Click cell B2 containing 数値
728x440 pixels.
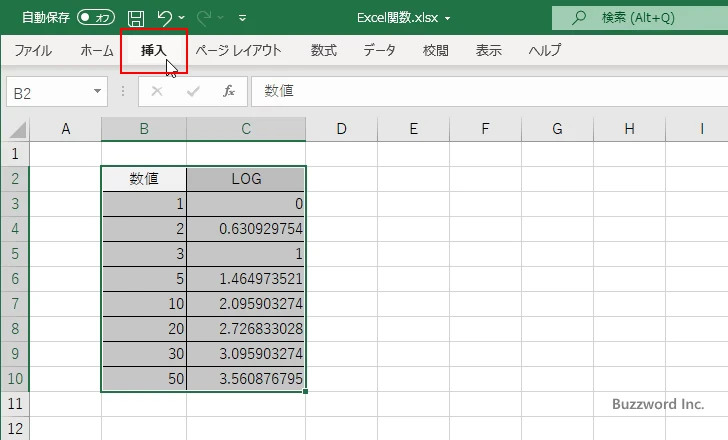144,179
